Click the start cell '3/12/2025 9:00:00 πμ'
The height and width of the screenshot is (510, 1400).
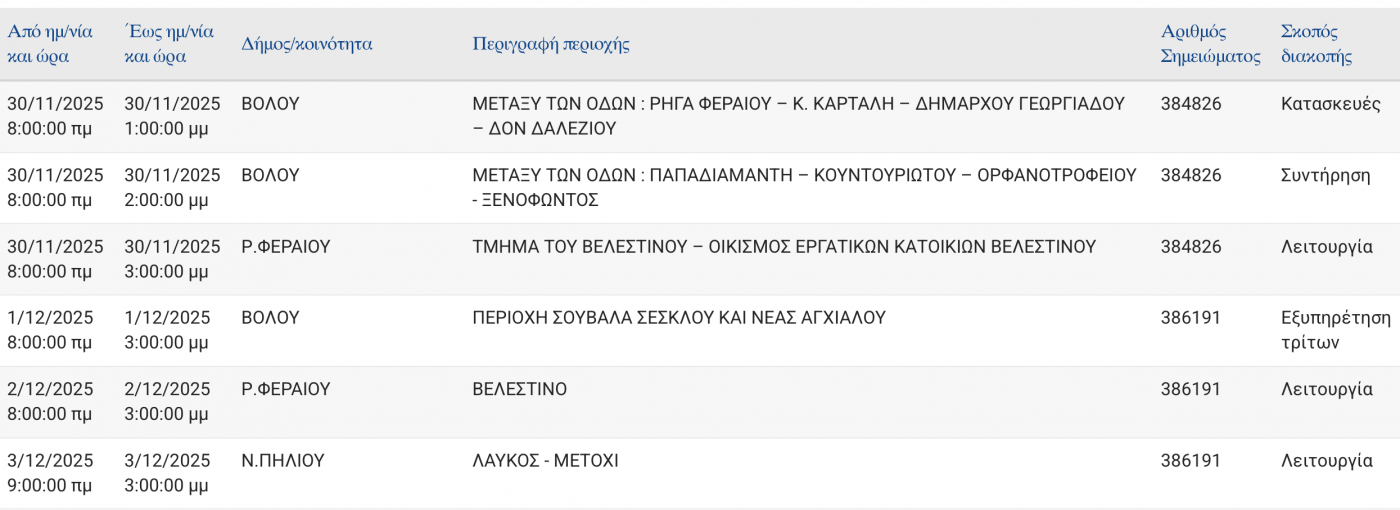pyautogui.click(x=50, y=473)
